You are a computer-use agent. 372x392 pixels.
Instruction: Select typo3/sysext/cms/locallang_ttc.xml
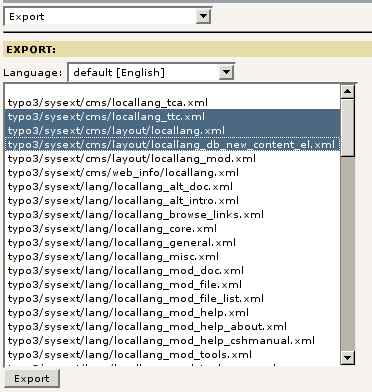pos(173,117)
